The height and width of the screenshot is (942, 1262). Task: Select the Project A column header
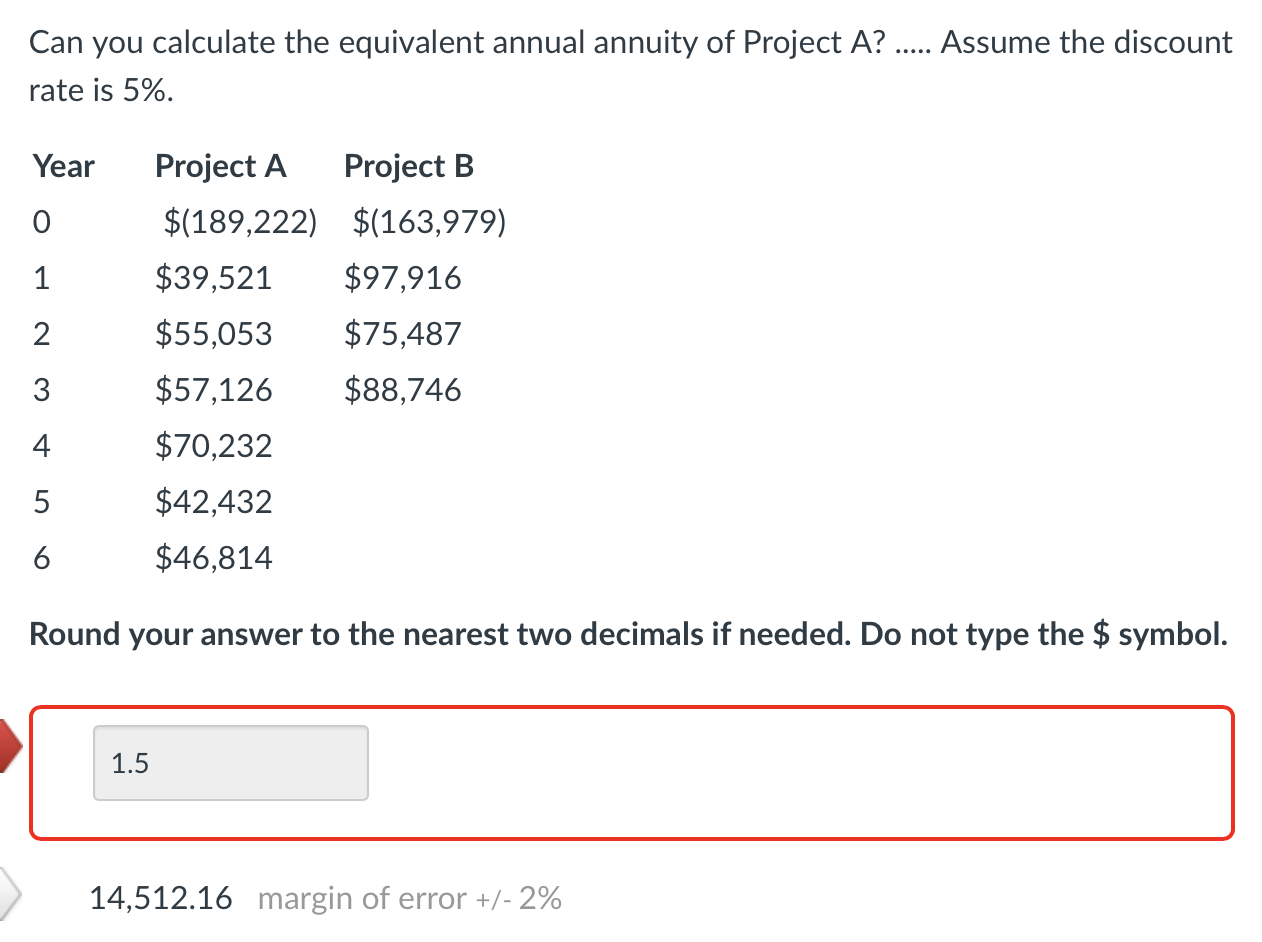point(220,166)
